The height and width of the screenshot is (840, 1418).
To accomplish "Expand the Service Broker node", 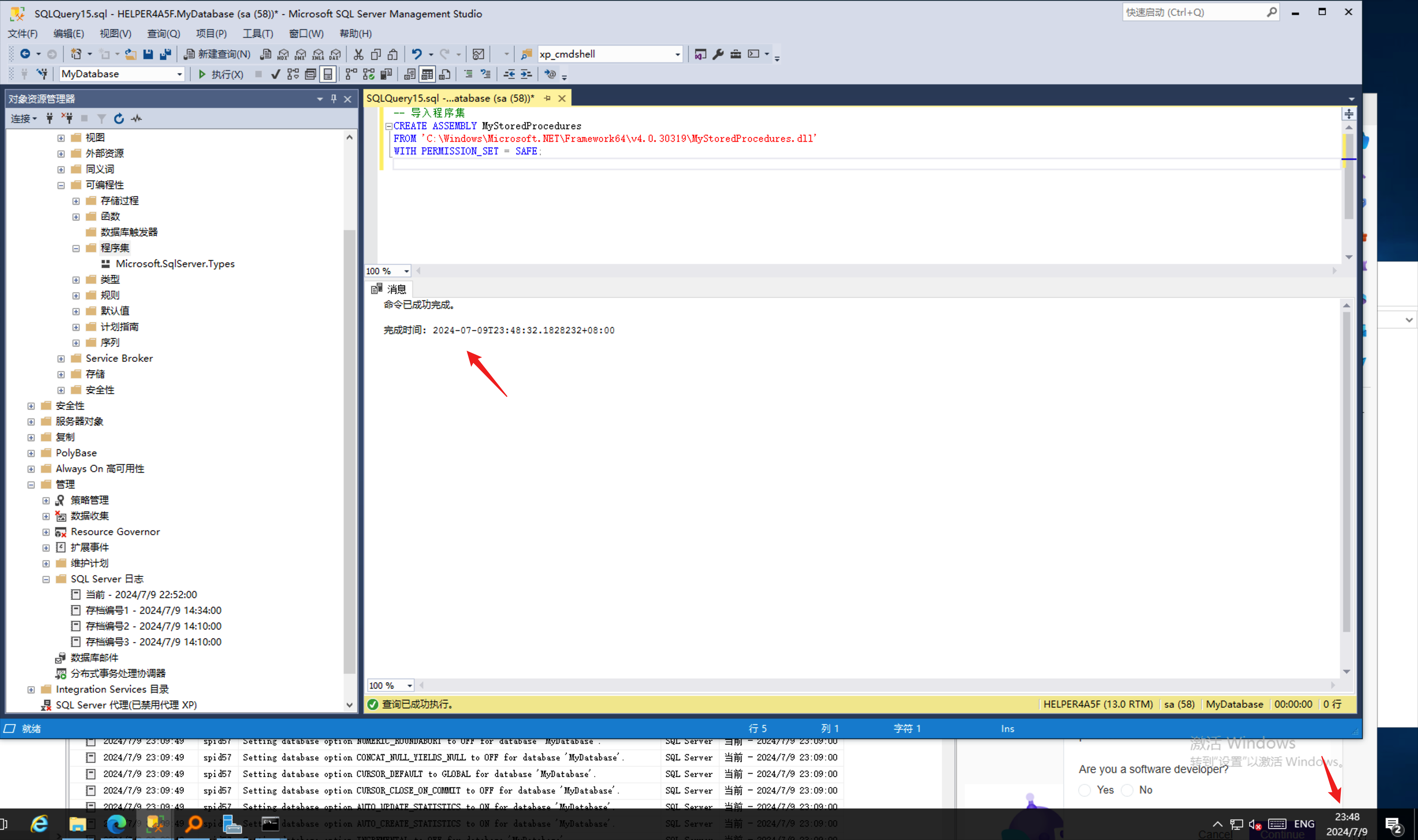I will (61, 359).
